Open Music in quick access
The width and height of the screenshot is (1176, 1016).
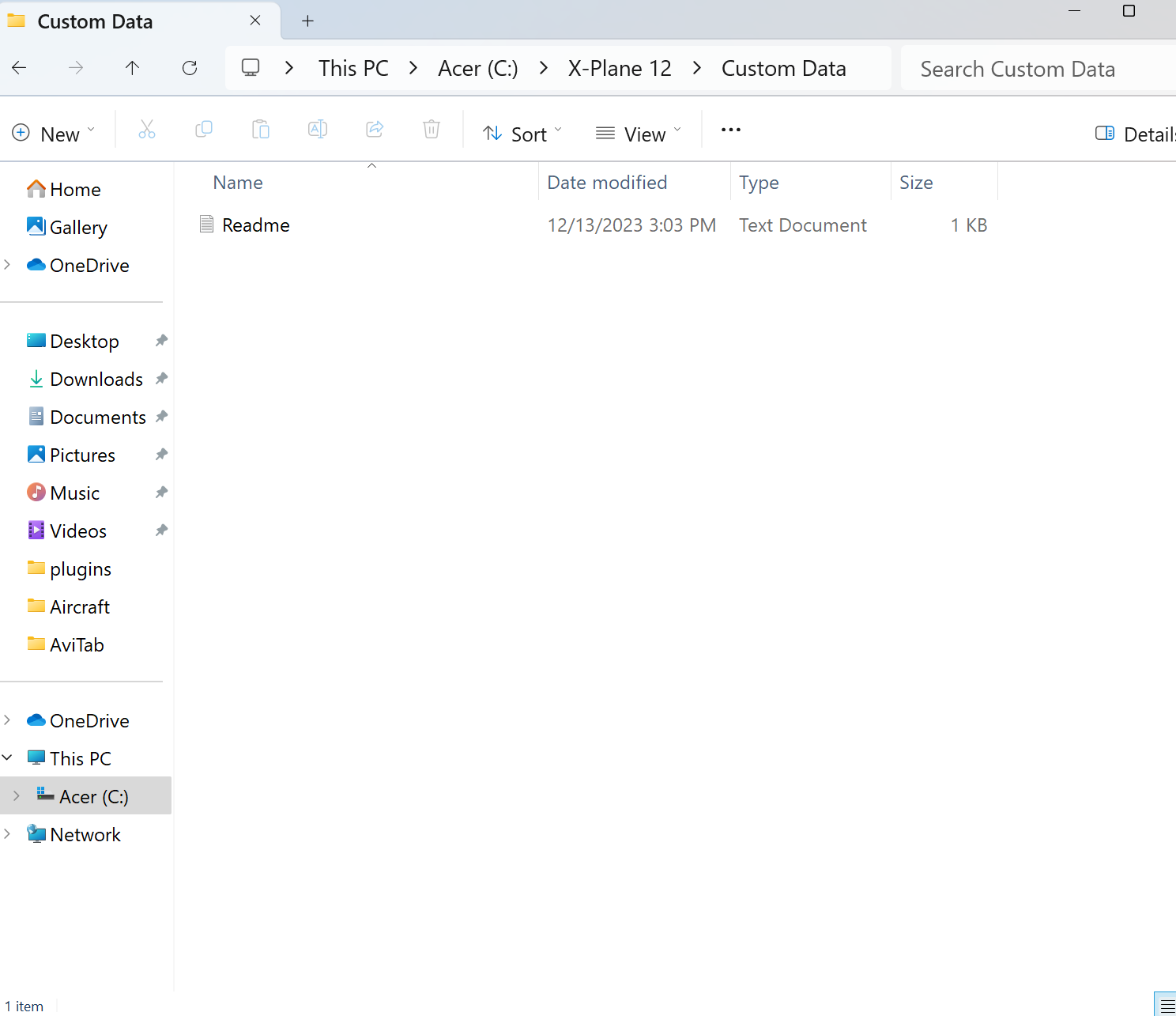pos(74,493)
